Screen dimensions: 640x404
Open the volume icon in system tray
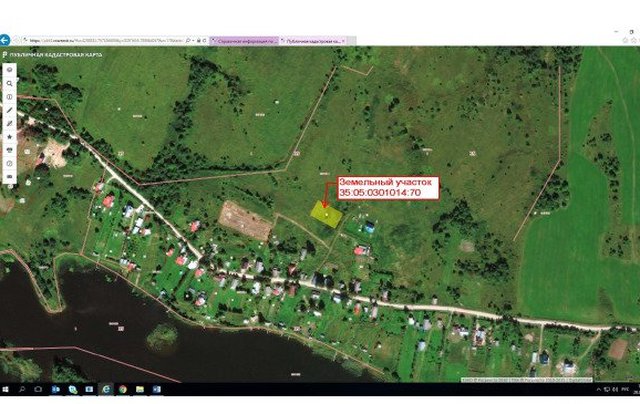615,390
